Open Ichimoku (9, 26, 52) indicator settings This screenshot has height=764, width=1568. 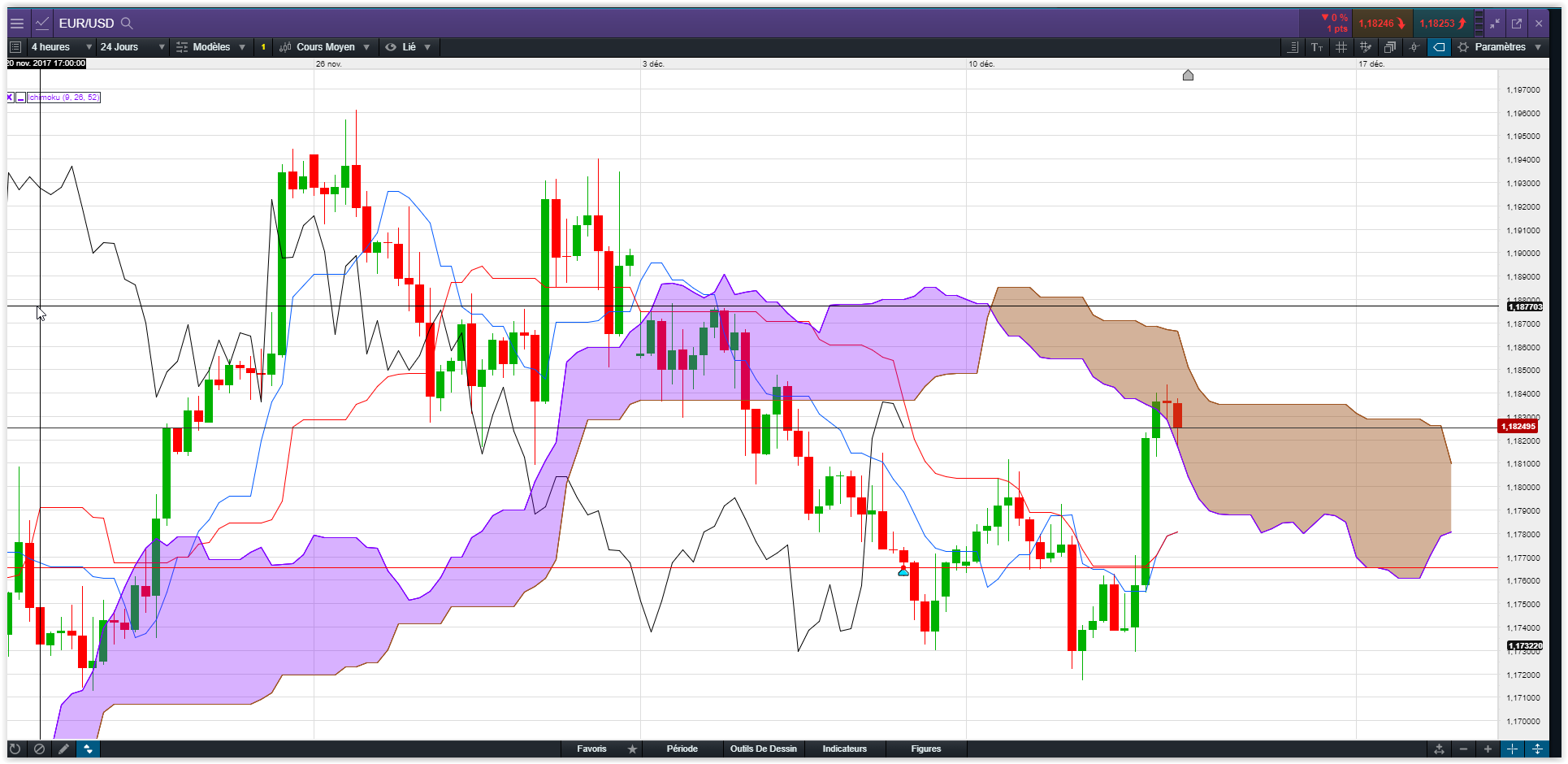click(x=64, y=98)
